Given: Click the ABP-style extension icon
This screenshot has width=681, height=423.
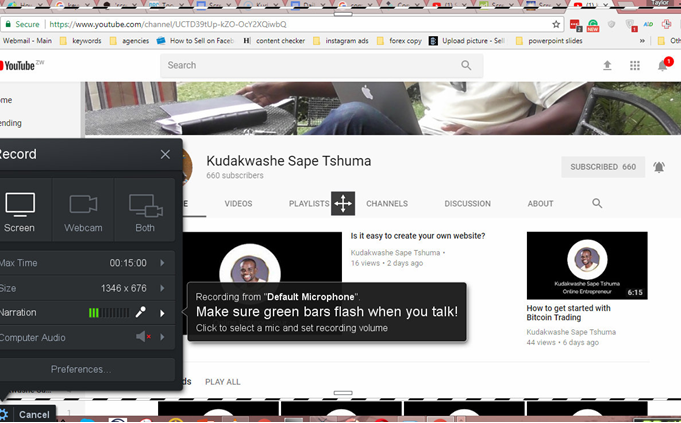Looking at the screenshot, I should (x=648, y=24).
